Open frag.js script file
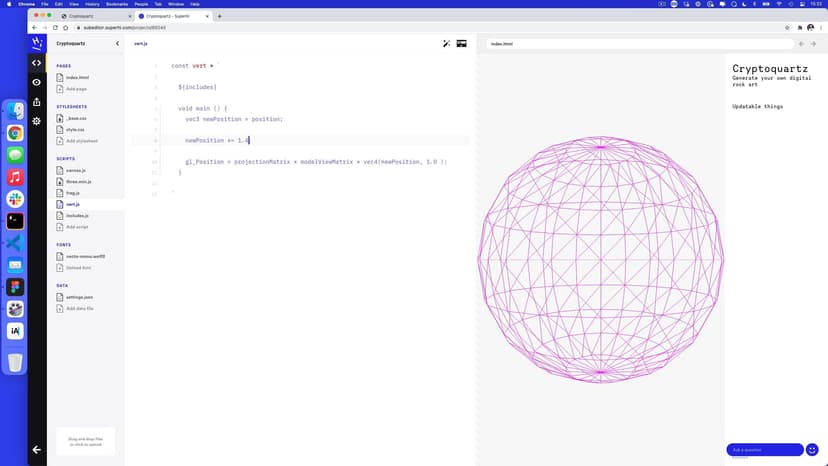828x466 pixels. coord(72,193)
